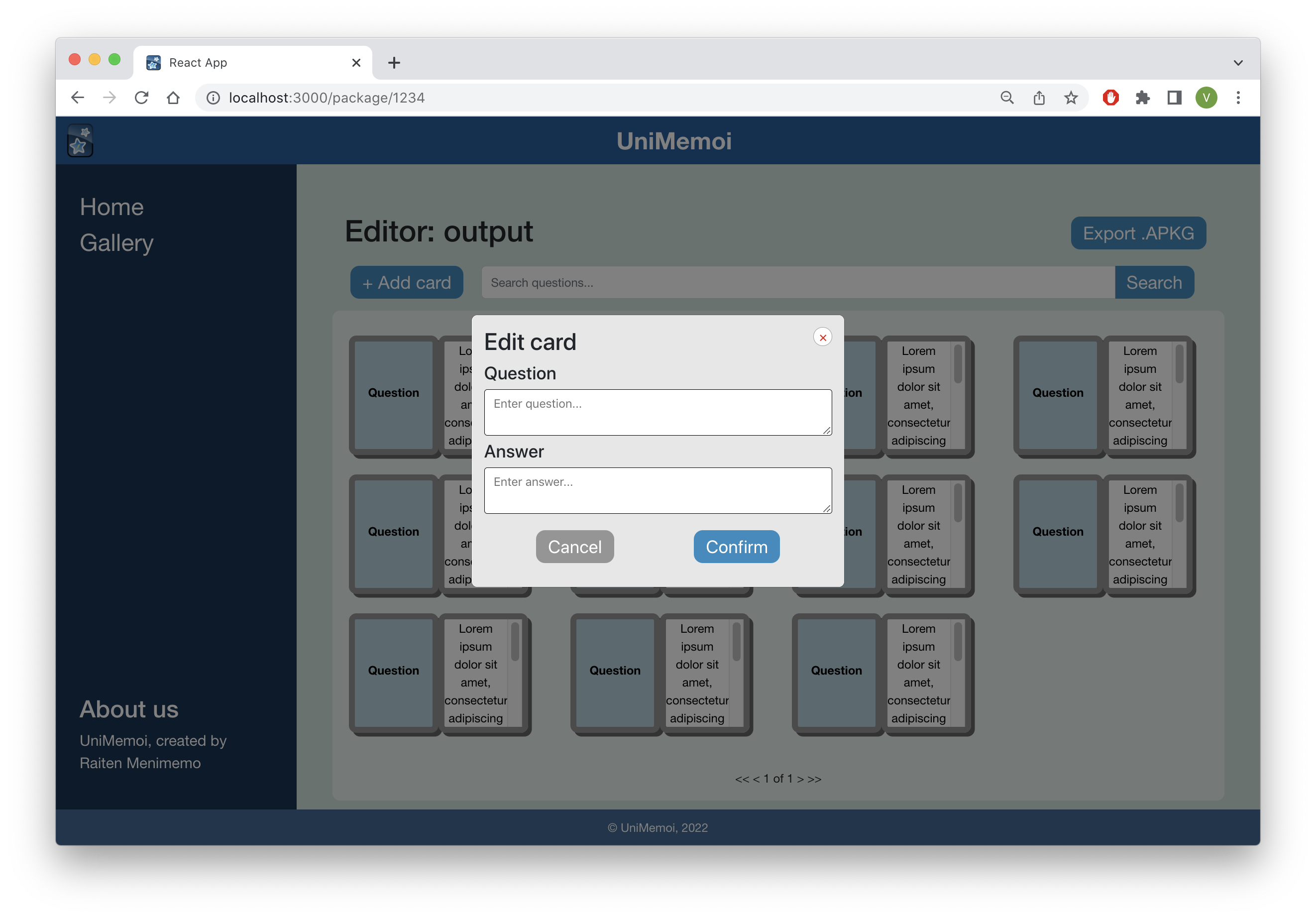Click the top-right card's answer scrollbar
The height and width of the screenshot is (919, 1316).
pyautogui.click(x=1179, y=364)
